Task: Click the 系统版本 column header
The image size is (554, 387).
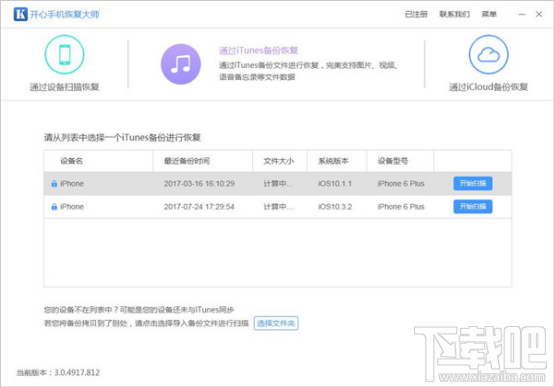Action: [337, 161]
